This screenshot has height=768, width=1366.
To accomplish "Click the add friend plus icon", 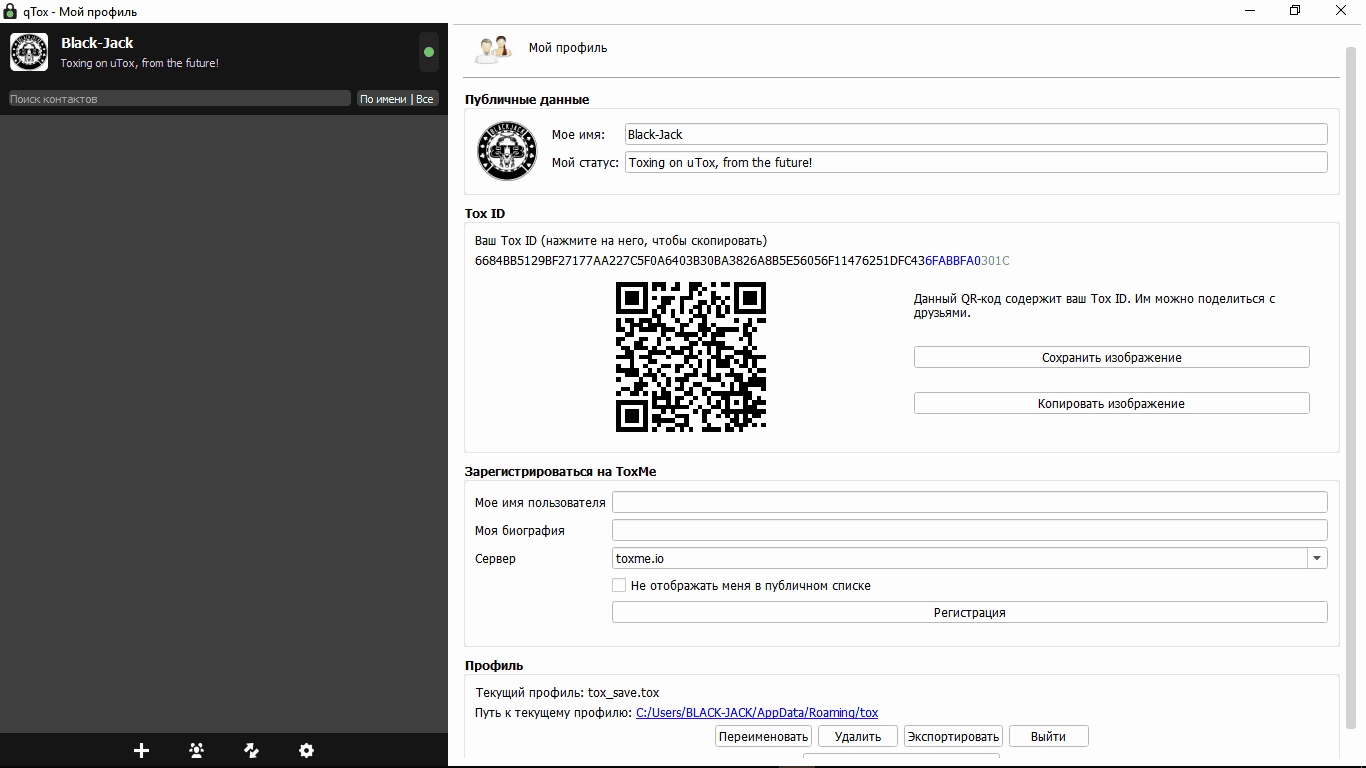I will coord(141,750).
